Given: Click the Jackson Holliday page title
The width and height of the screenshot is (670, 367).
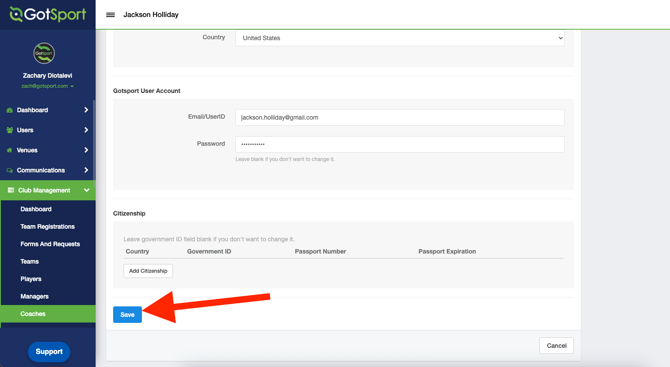Looking at the screenshot, I should [151, 15].
